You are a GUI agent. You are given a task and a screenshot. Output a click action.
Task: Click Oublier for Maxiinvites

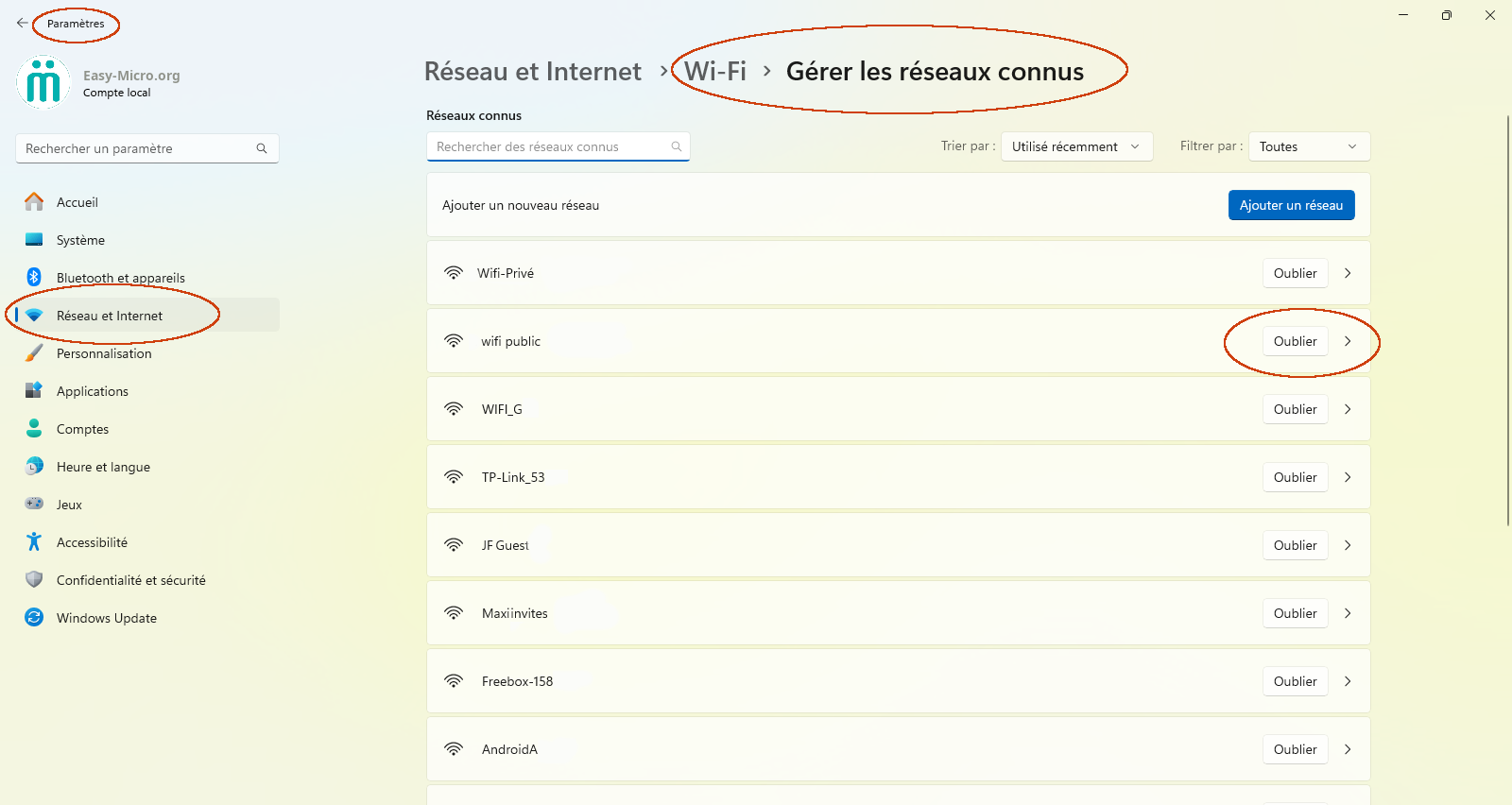(x=1295, y=613)
